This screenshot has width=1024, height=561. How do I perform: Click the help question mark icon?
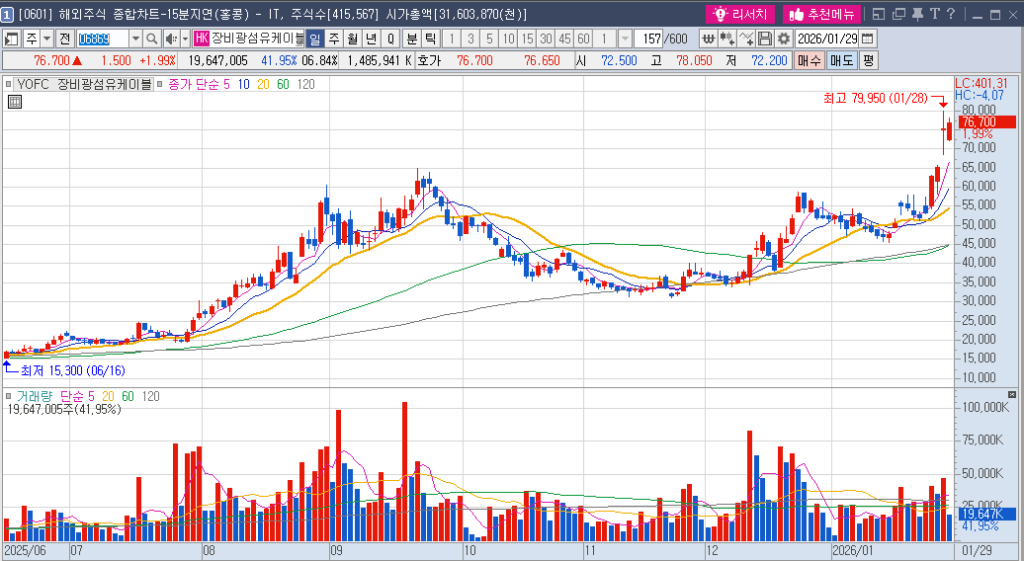(949, 14)
